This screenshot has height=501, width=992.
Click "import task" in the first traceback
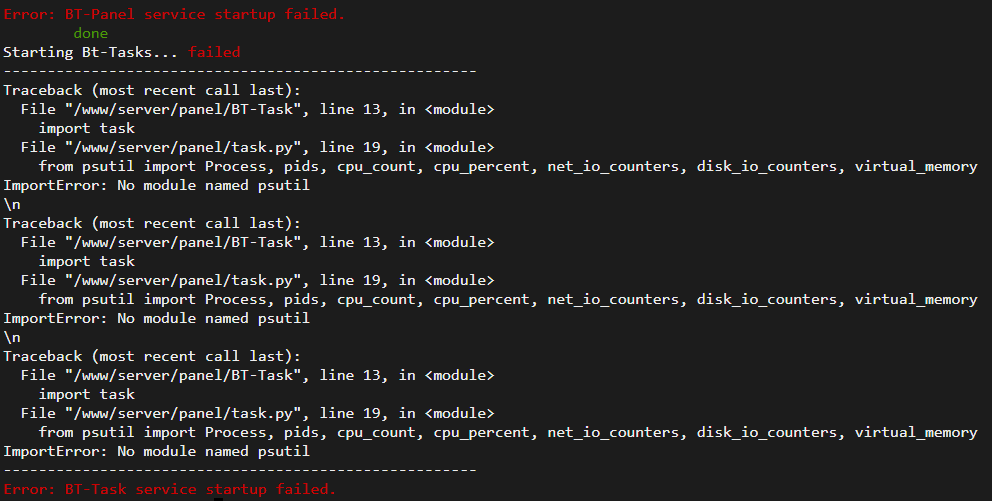point(87,128)
